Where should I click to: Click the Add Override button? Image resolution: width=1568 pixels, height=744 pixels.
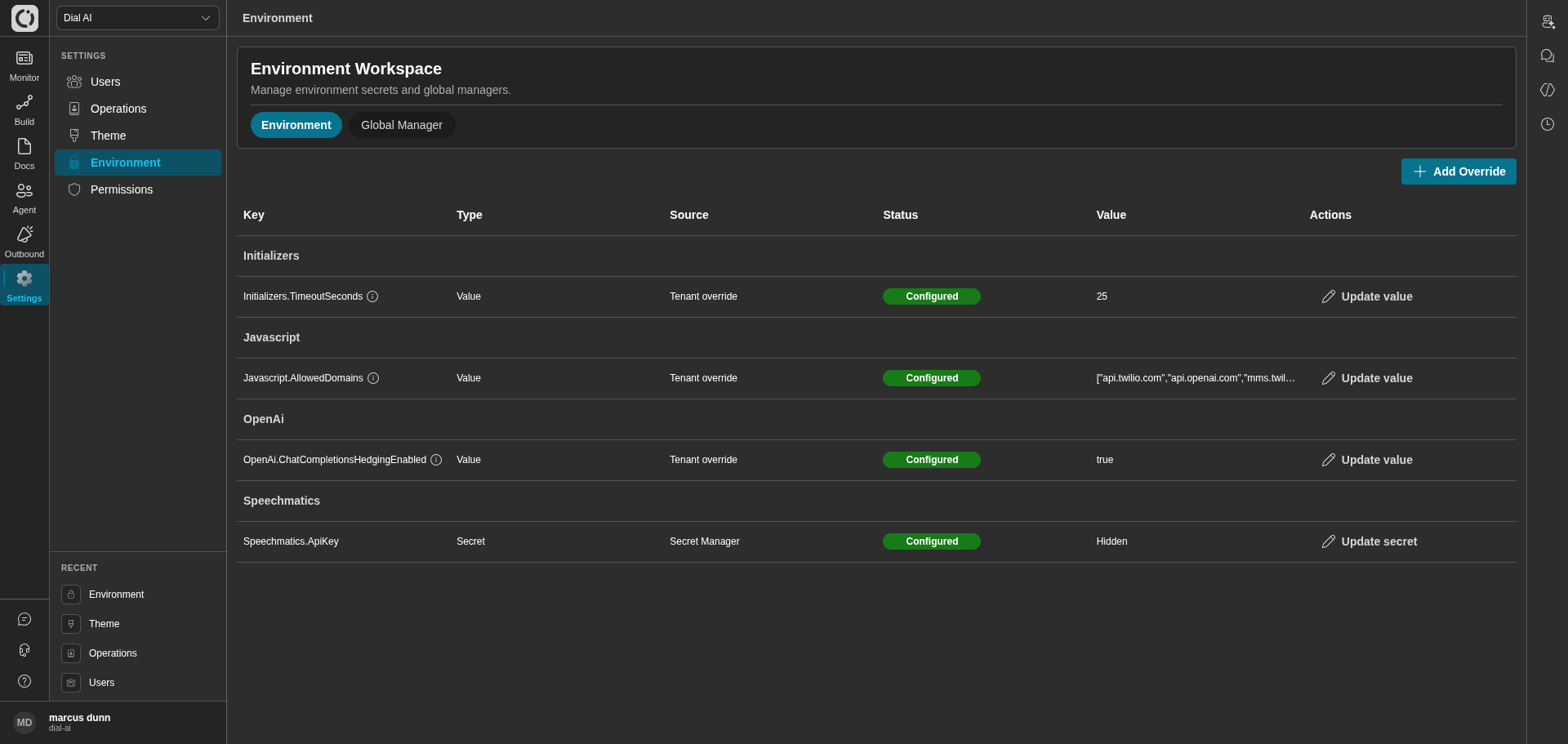coord(1459,172)
